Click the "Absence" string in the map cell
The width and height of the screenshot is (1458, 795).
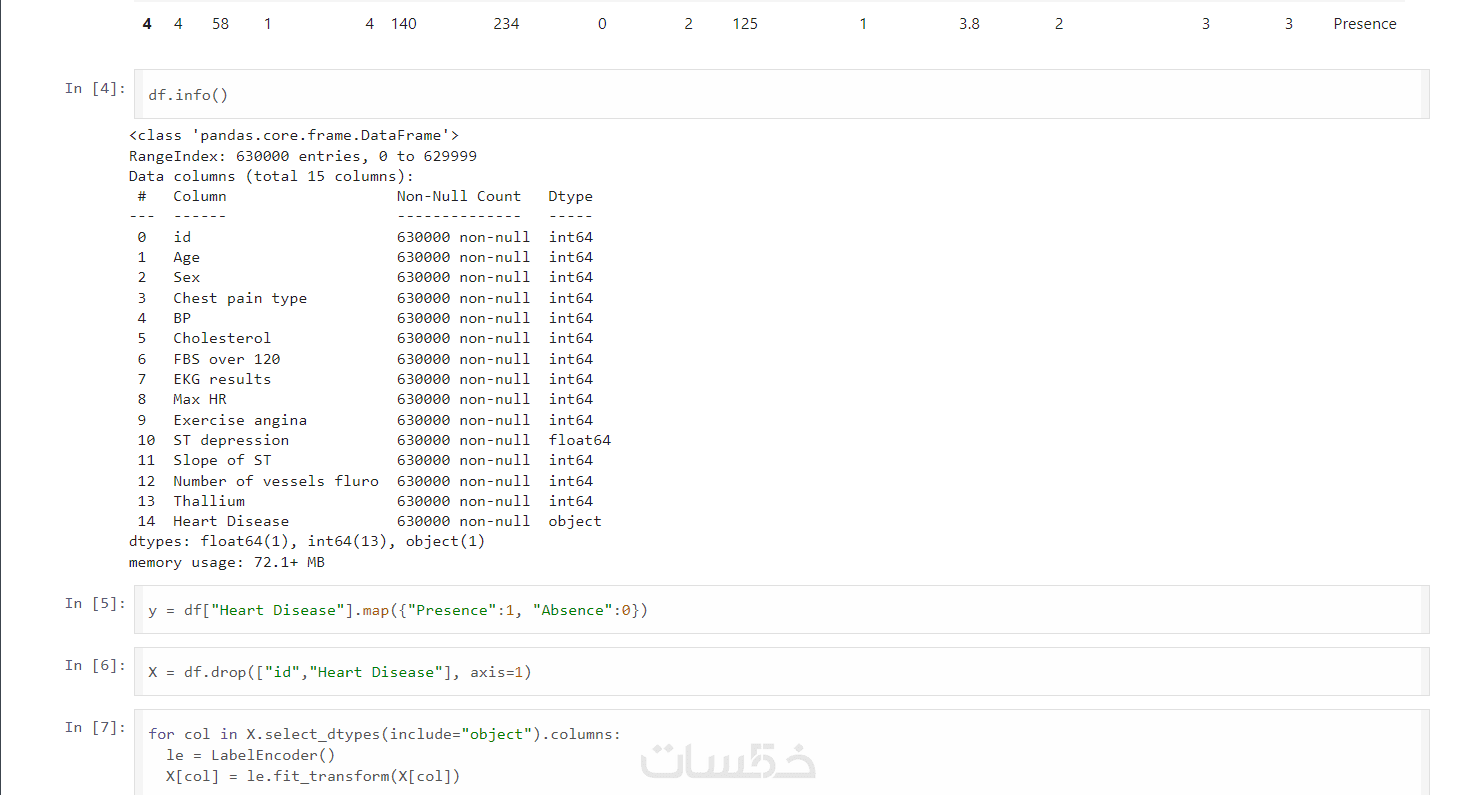pyautogui.click(x=573, y=610)
